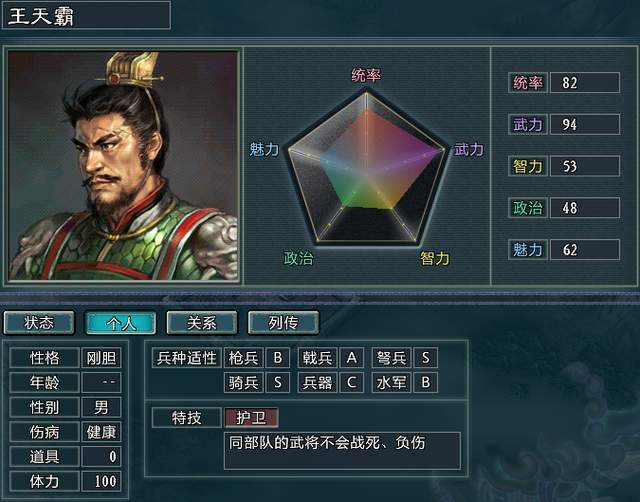Click the 体力 value 100
This screenshot has height=502, width=640.
101,481
